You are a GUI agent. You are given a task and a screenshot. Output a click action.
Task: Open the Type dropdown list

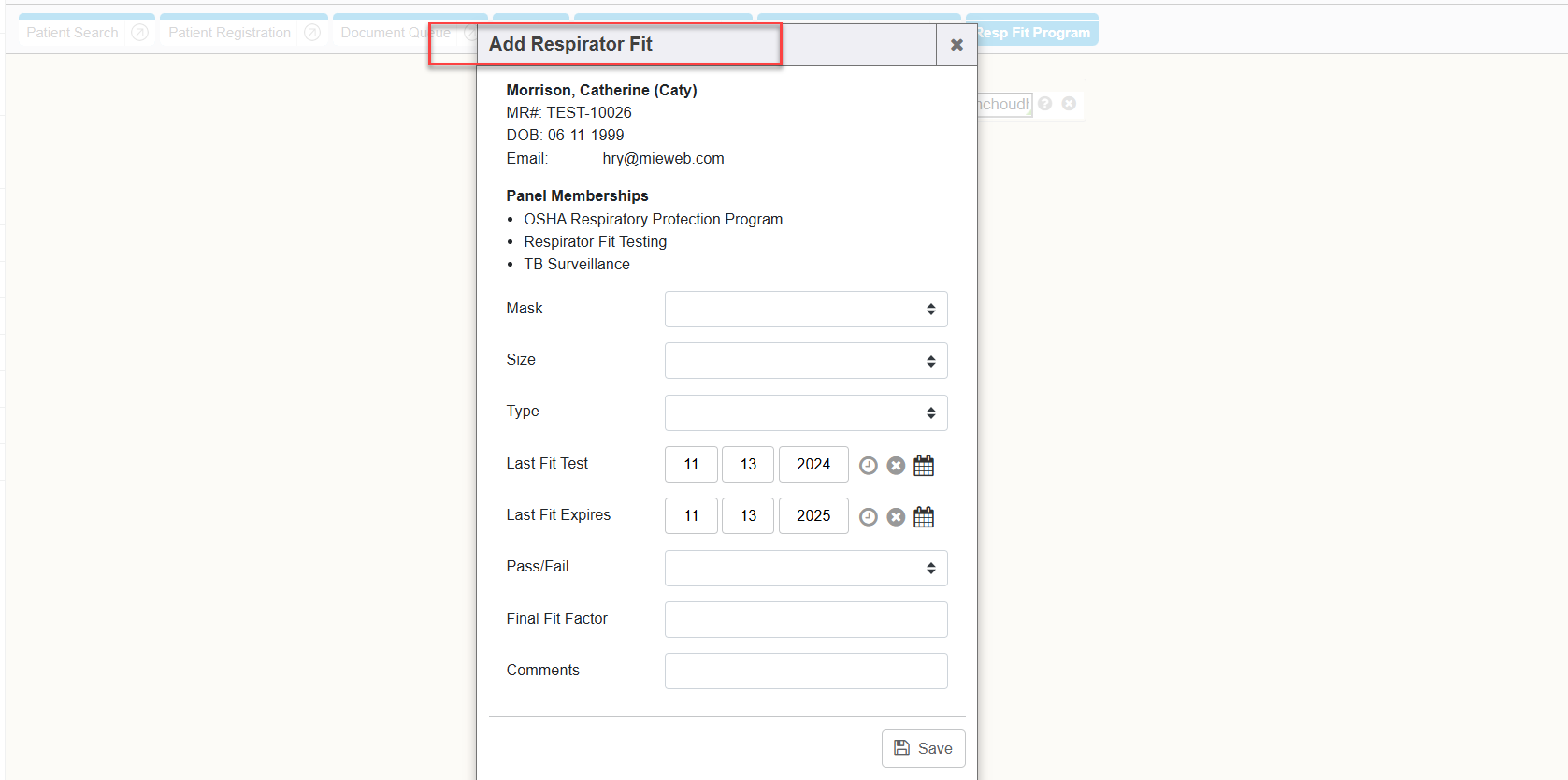[x=805, y=412]
